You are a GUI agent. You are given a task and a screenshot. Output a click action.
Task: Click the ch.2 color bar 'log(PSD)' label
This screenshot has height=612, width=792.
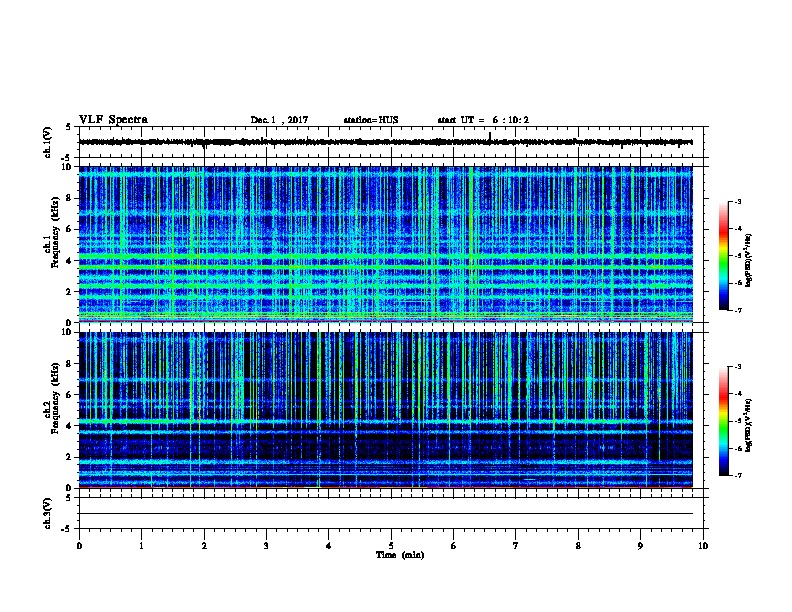pyautogui.click(x=748, y=425)
